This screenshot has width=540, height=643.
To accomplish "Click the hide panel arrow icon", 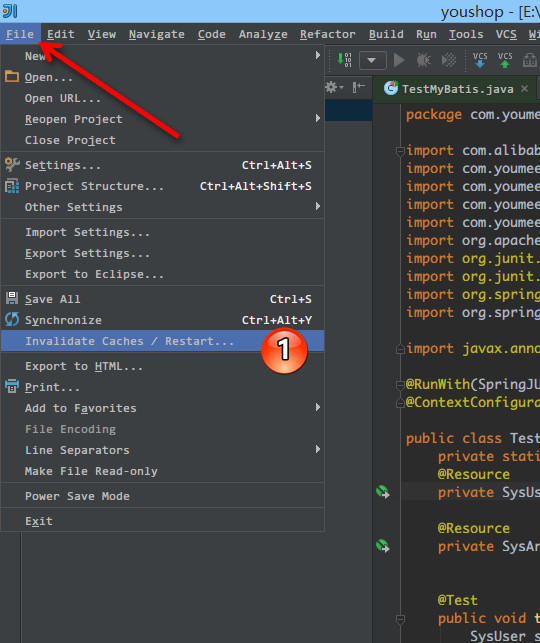I will pos(358,87).
